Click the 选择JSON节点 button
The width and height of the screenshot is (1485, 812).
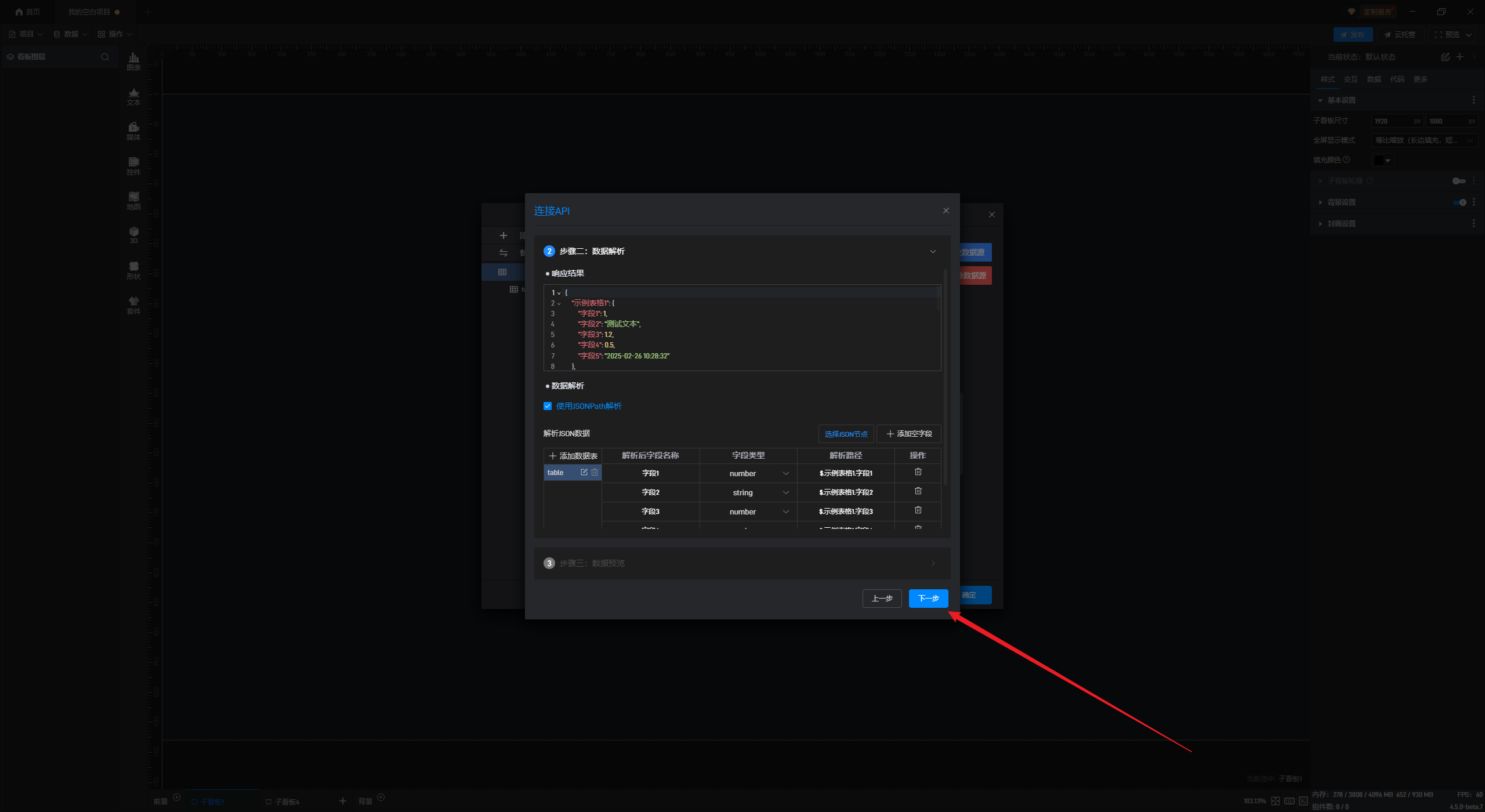(x=846, y=434)
